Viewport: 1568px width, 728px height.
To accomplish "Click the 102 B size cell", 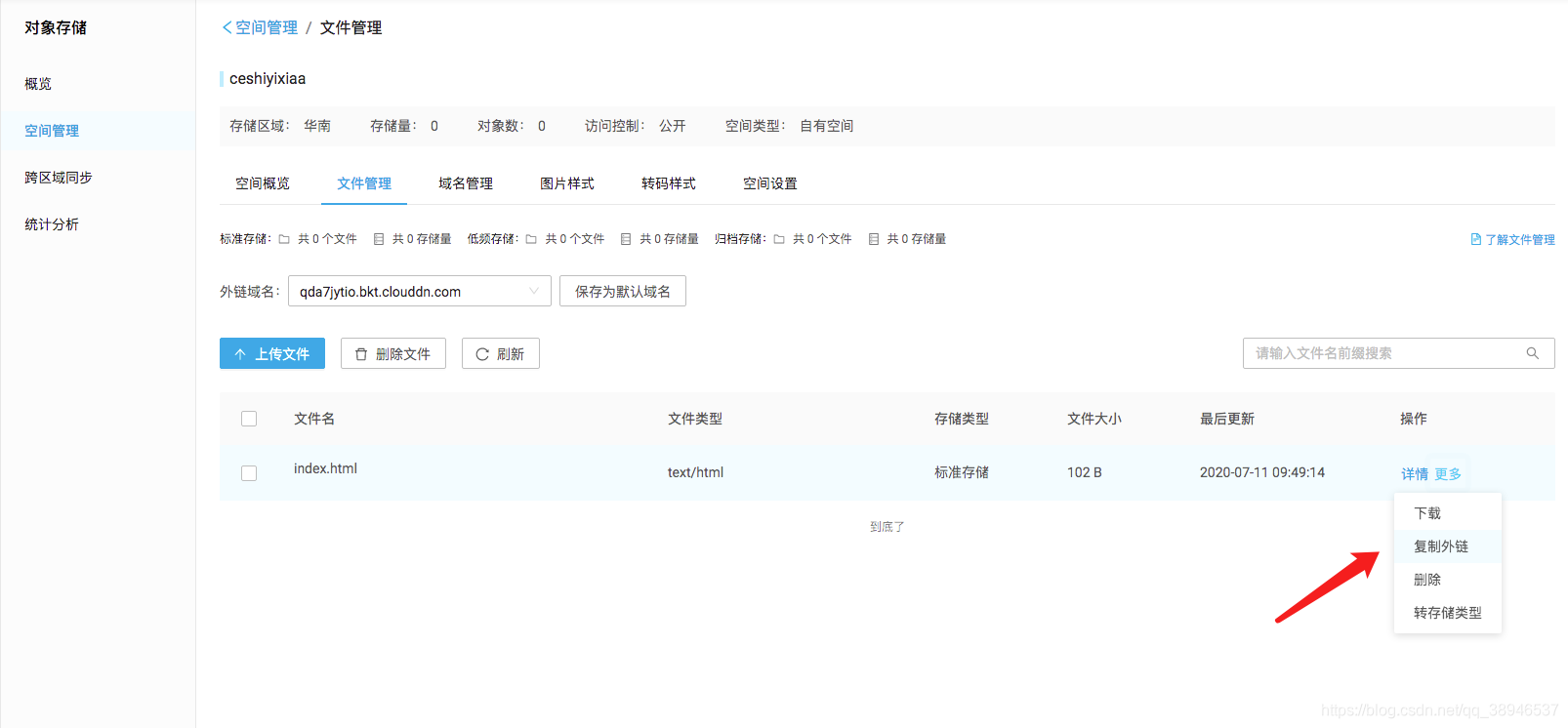I will (1085, 472).
